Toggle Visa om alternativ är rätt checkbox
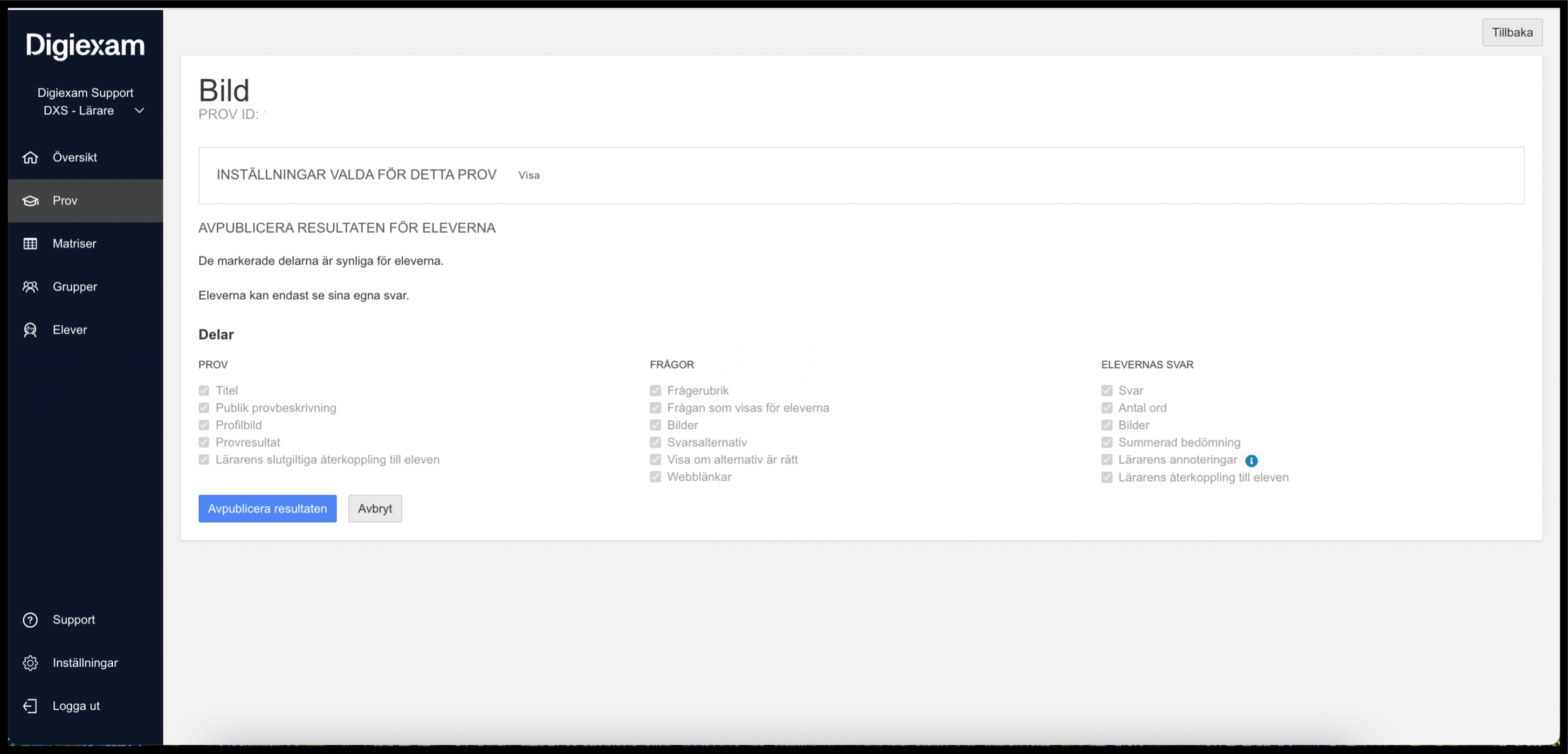Image resolution: width=1568 pixels, height=754 pixels. click(x=656, y=460)
